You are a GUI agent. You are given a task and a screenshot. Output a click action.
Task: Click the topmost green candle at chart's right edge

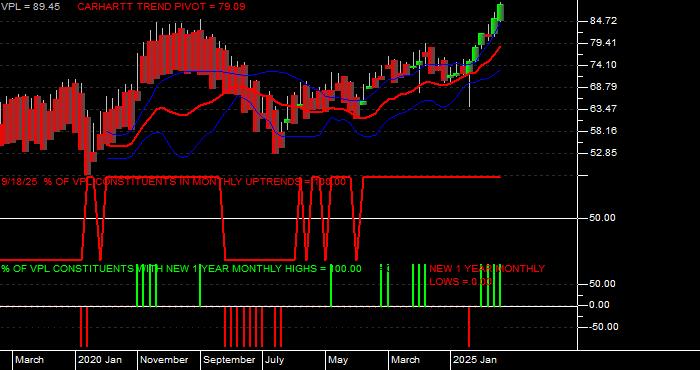tap(501, 12)
